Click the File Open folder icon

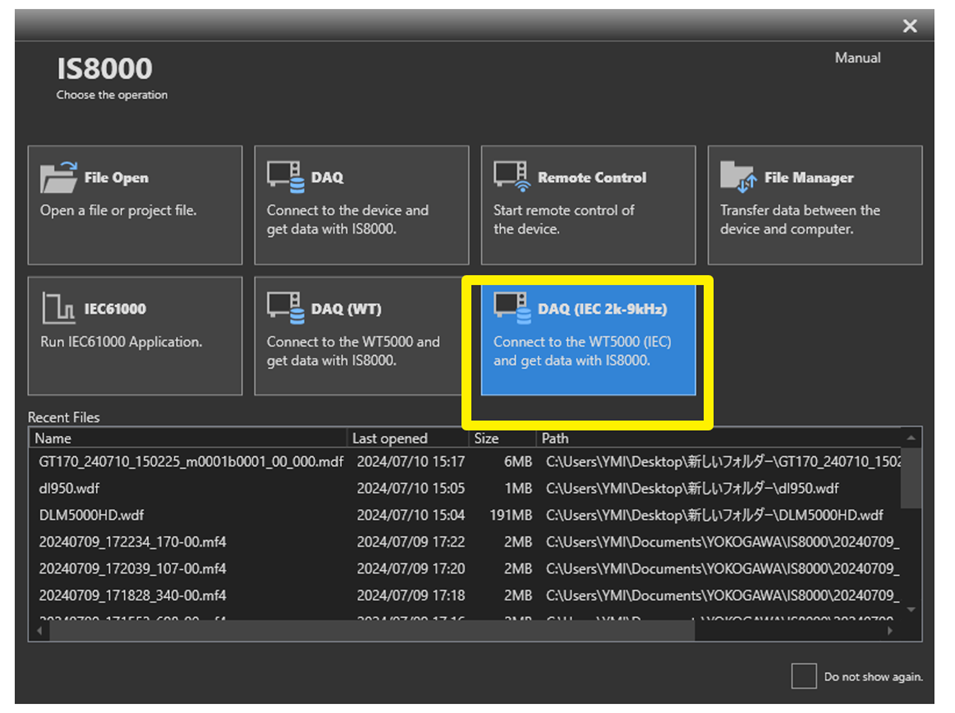[x=58, y=177]
